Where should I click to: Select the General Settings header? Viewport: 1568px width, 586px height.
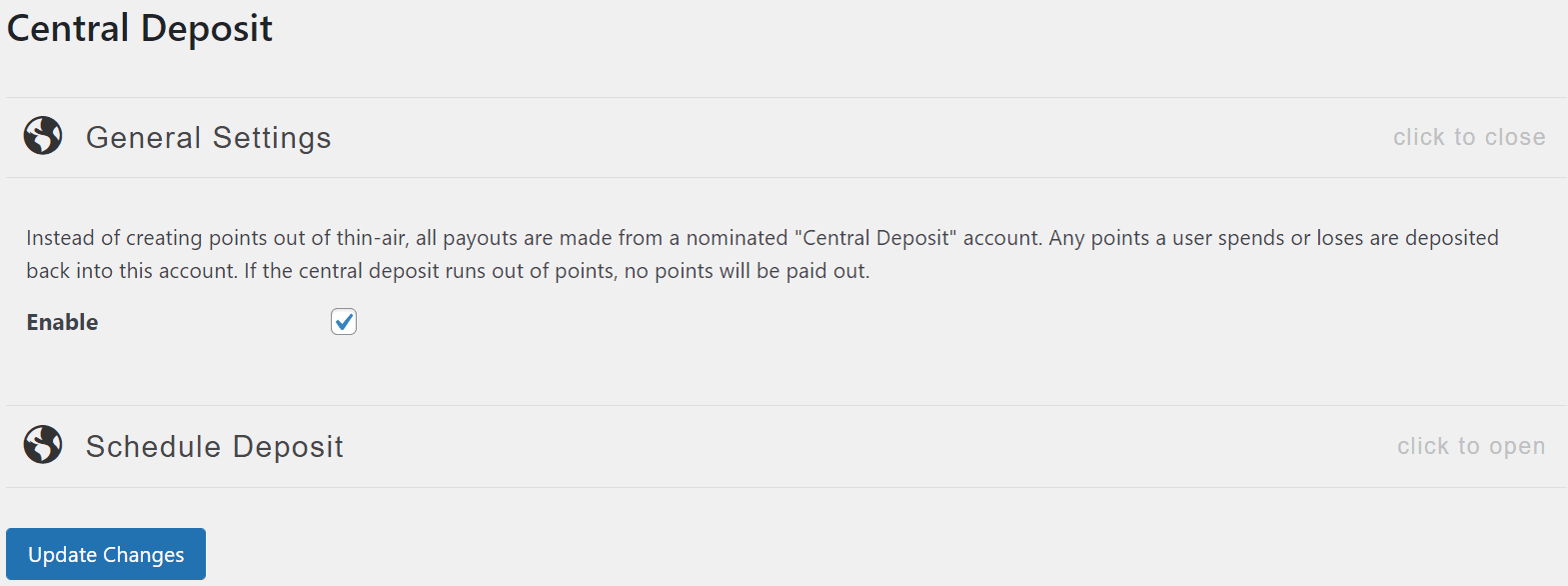tap(209, 136)
